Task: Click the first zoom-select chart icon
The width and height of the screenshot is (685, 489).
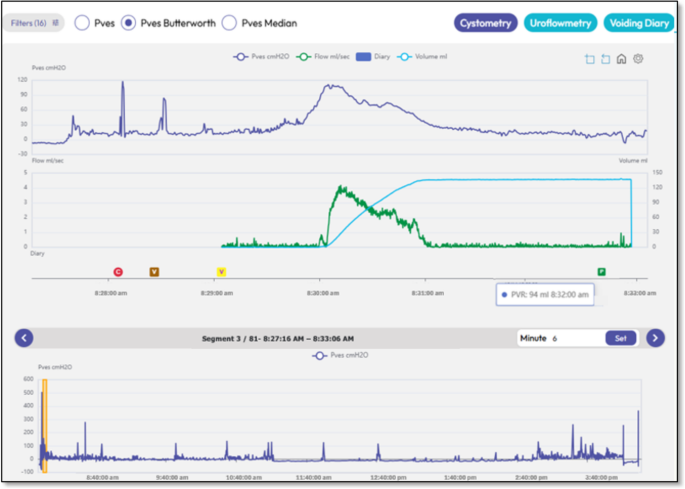Action: pyautogui.click(x=590, y=59)
